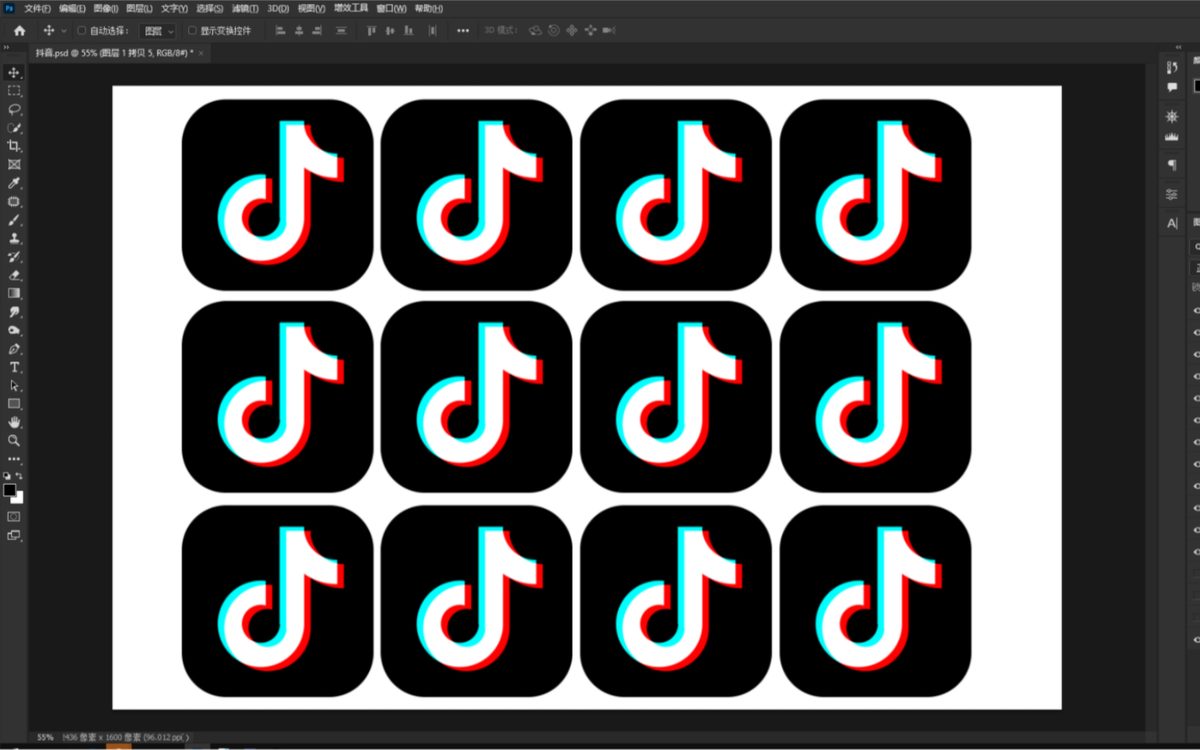Screen dimensions: 1200x750
Task: Click the foreground color swatch
Action: point(10,490)
